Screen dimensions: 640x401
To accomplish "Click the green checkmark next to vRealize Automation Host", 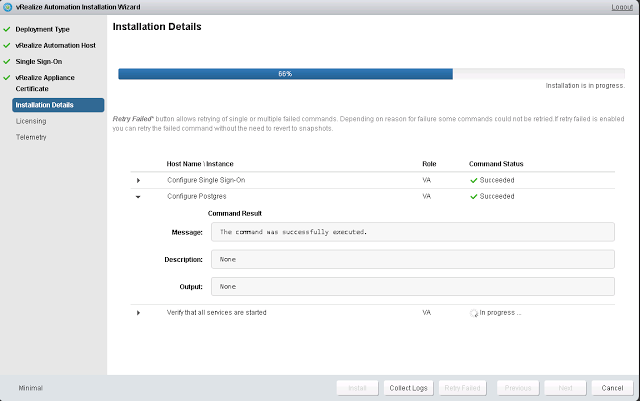I will 7,45.
